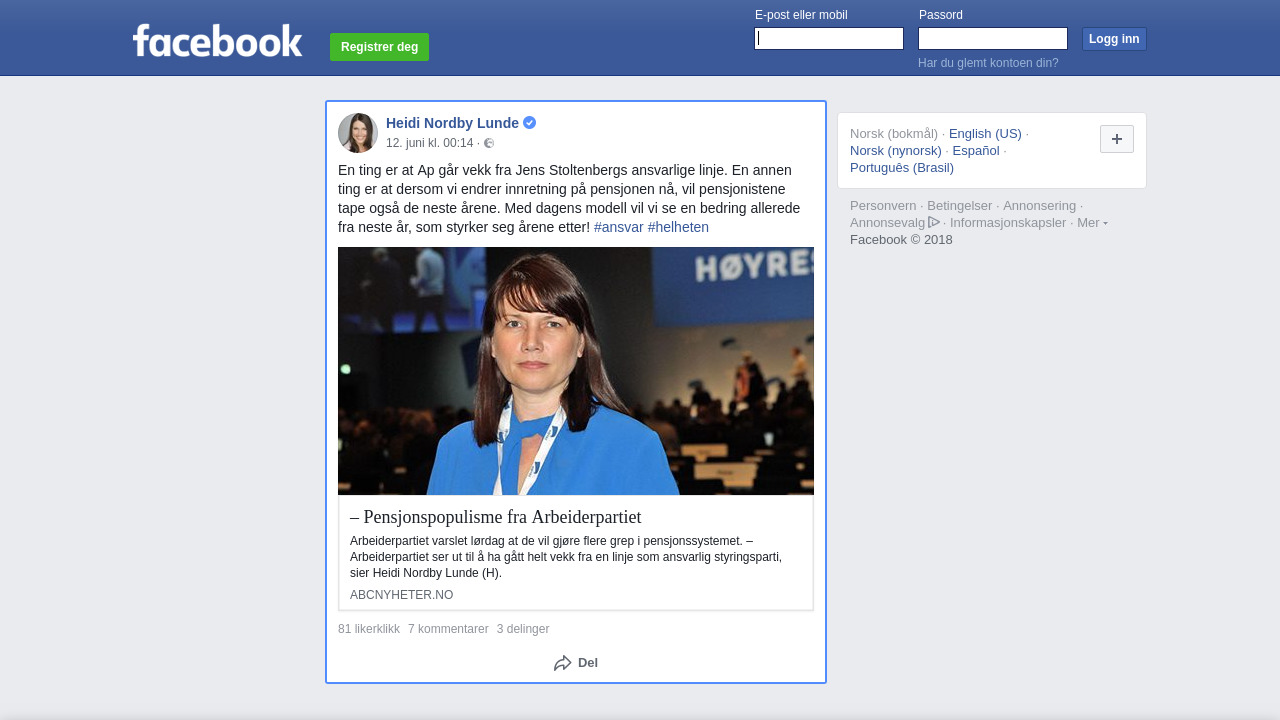Click into the Passord field

(992, 39)
